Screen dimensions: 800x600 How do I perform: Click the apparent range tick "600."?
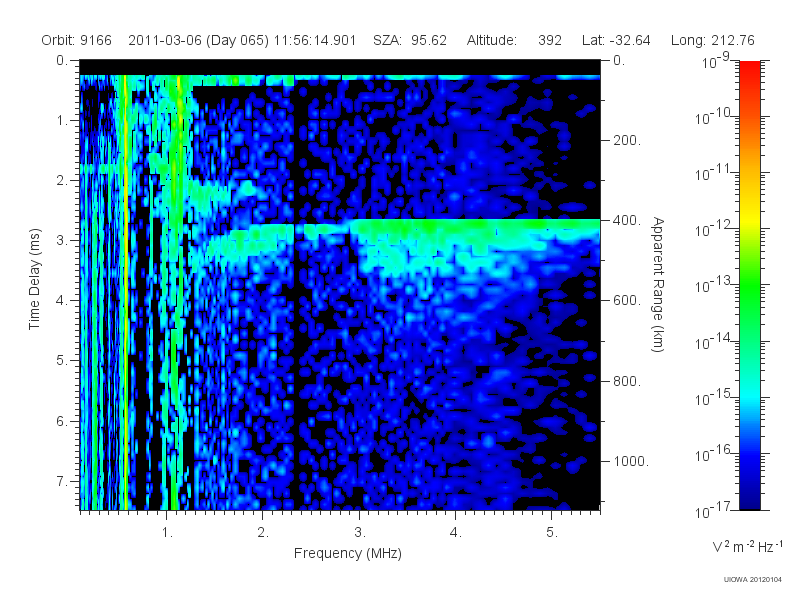[627, 301]
